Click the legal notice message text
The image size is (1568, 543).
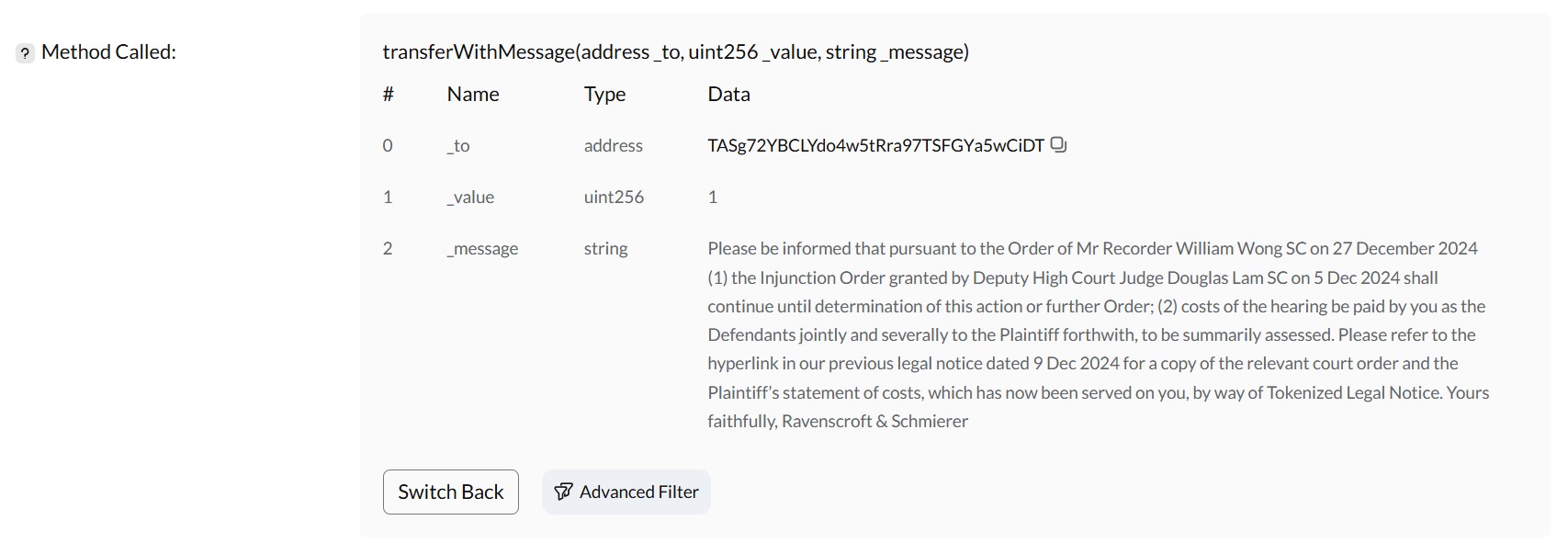point(1098,334)
